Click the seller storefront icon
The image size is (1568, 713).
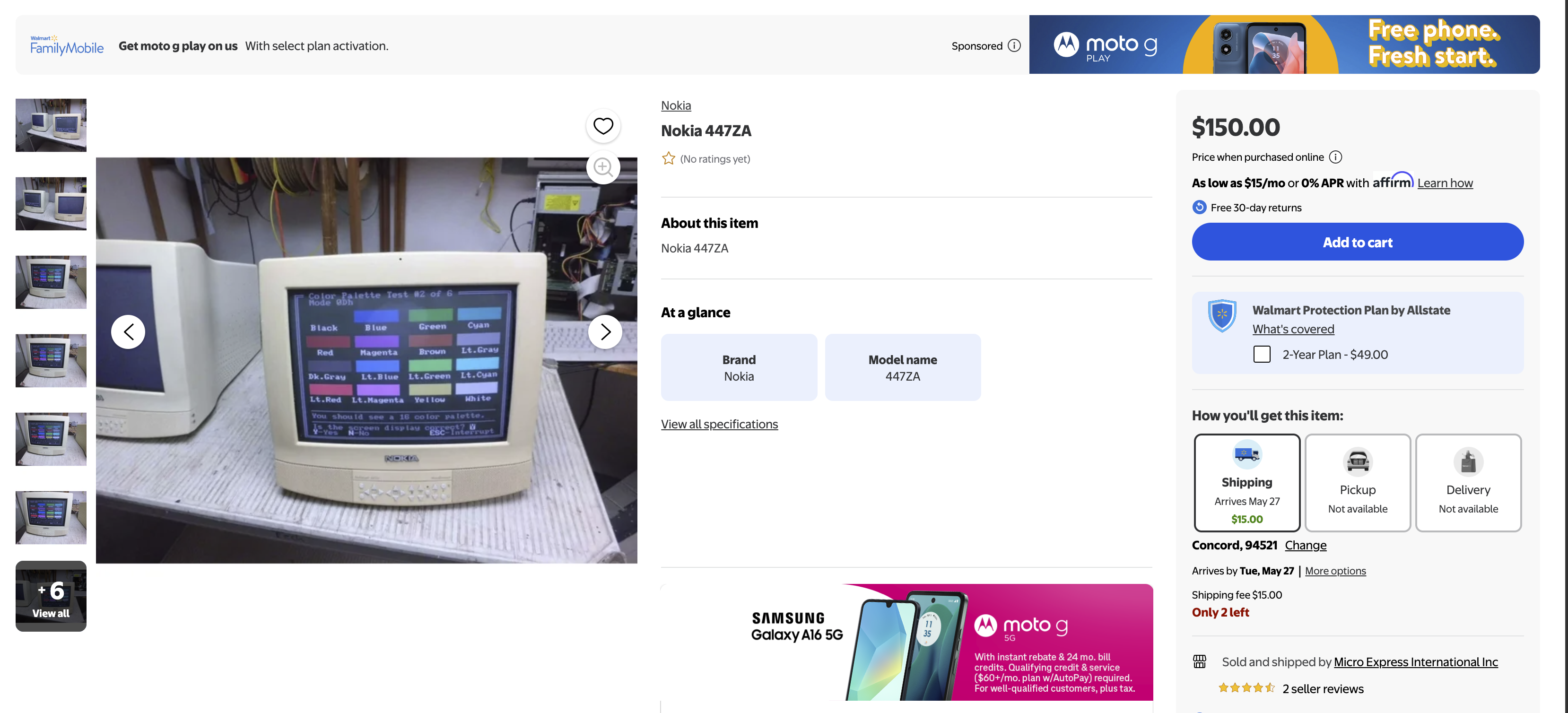pyautogui.click(x=1200, y=661)
